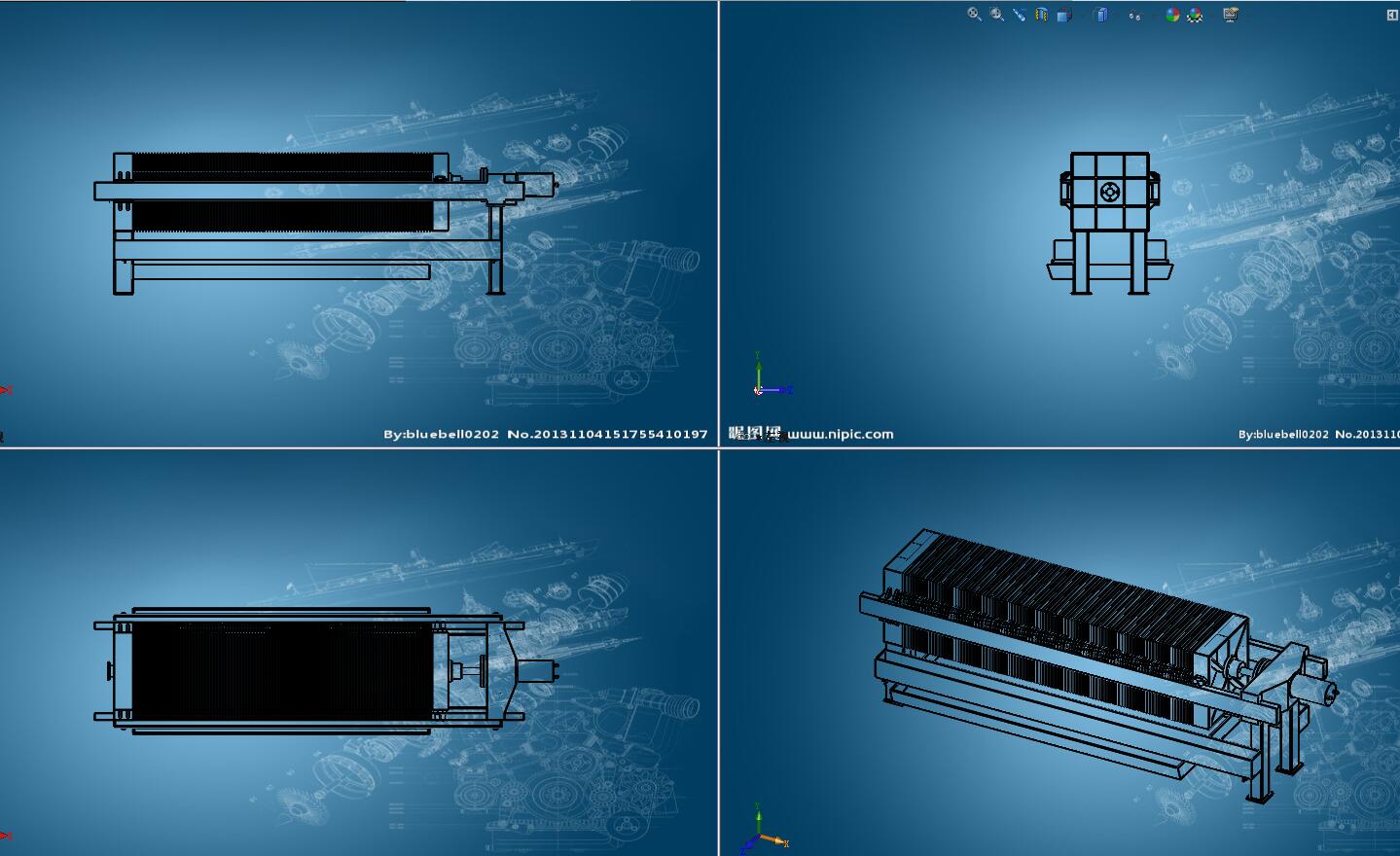Screen dimensions: 1400x856
Task: Click the Zoom to Fit magnifier icon
Action: (974, 15)
